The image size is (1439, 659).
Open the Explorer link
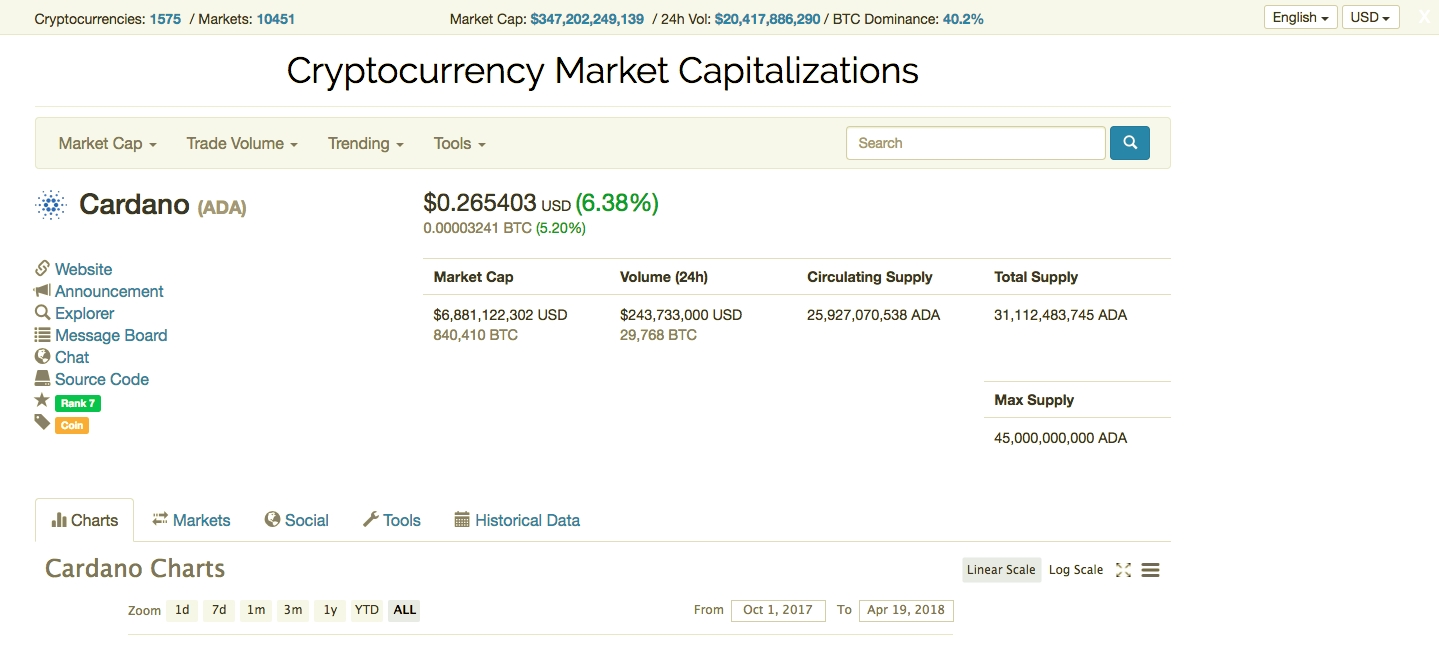tap(85, 313)
